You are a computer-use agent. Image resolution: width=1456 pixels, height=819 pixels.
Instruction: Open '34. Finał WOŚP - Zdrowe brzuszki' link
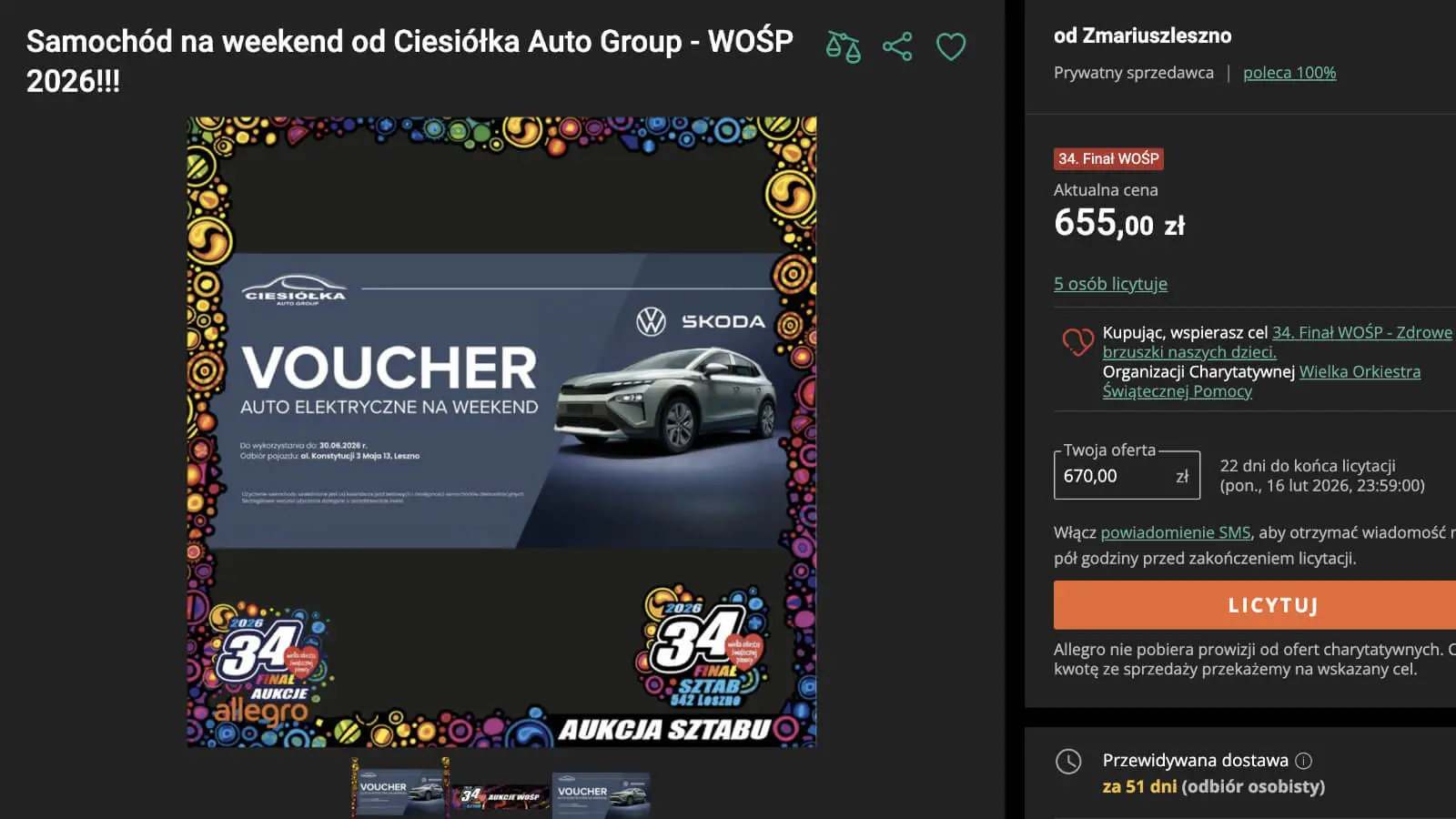click(x=1278, y=342)
